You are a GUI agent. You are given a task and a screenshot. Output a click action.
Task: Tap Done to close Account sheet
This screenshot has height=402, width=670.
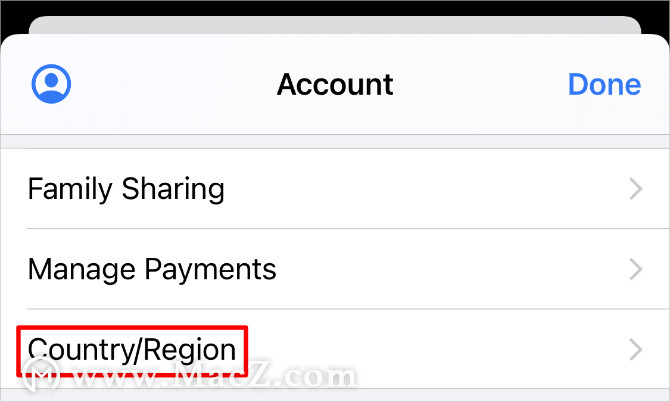click(x=604, y=84)
